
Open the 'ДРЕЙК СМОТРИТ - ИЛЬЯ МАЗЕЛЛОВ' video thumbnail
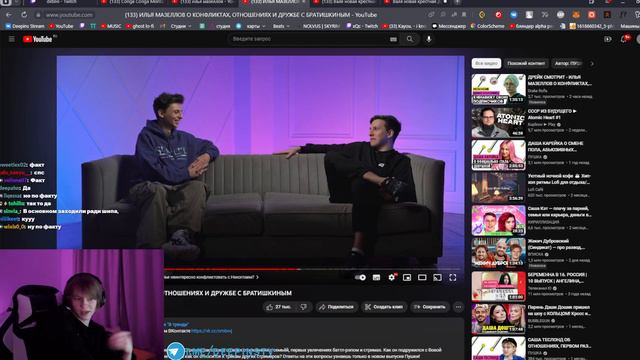(498, 89)
